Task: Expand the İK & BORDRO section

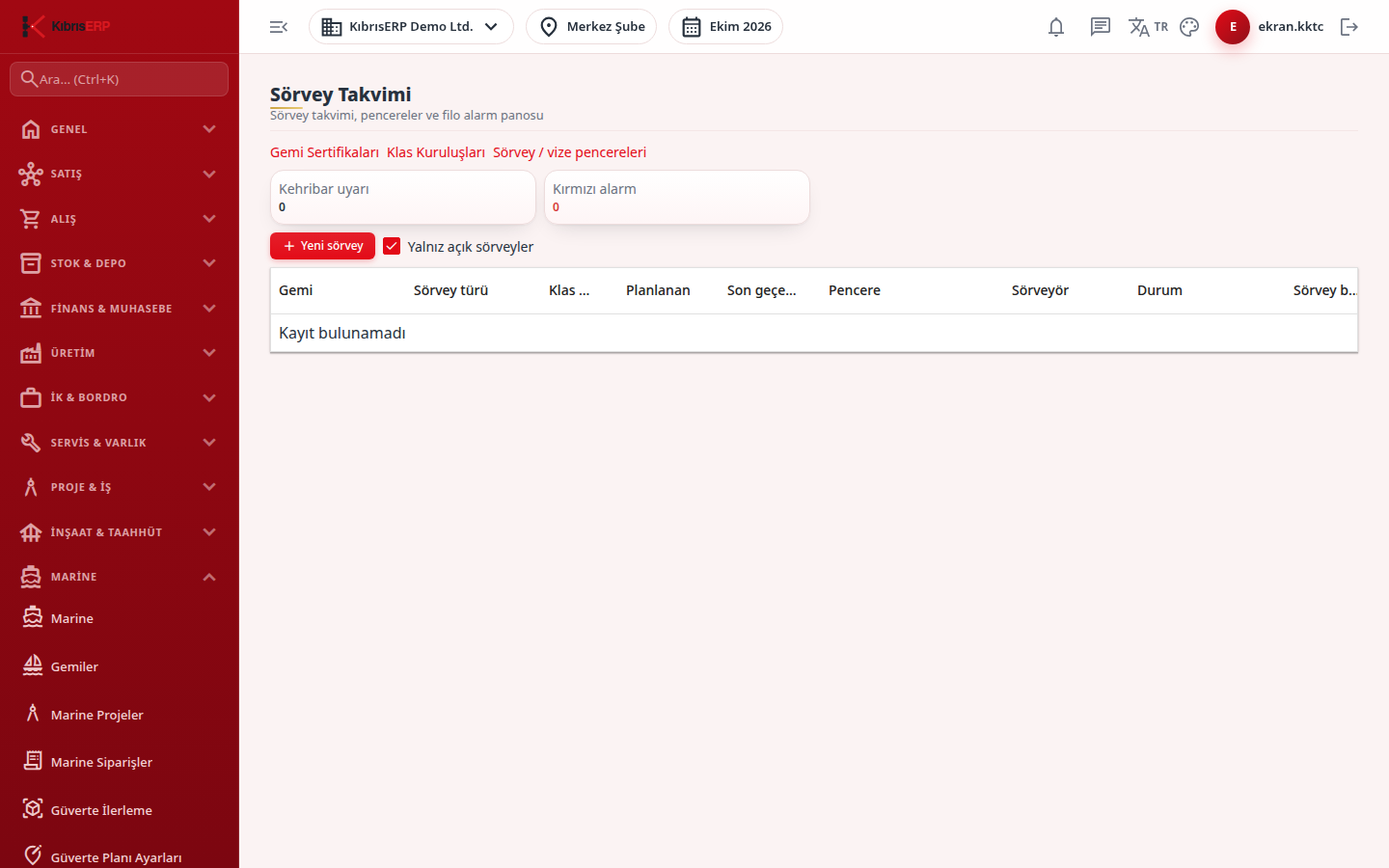Action: tap(120, 397)
